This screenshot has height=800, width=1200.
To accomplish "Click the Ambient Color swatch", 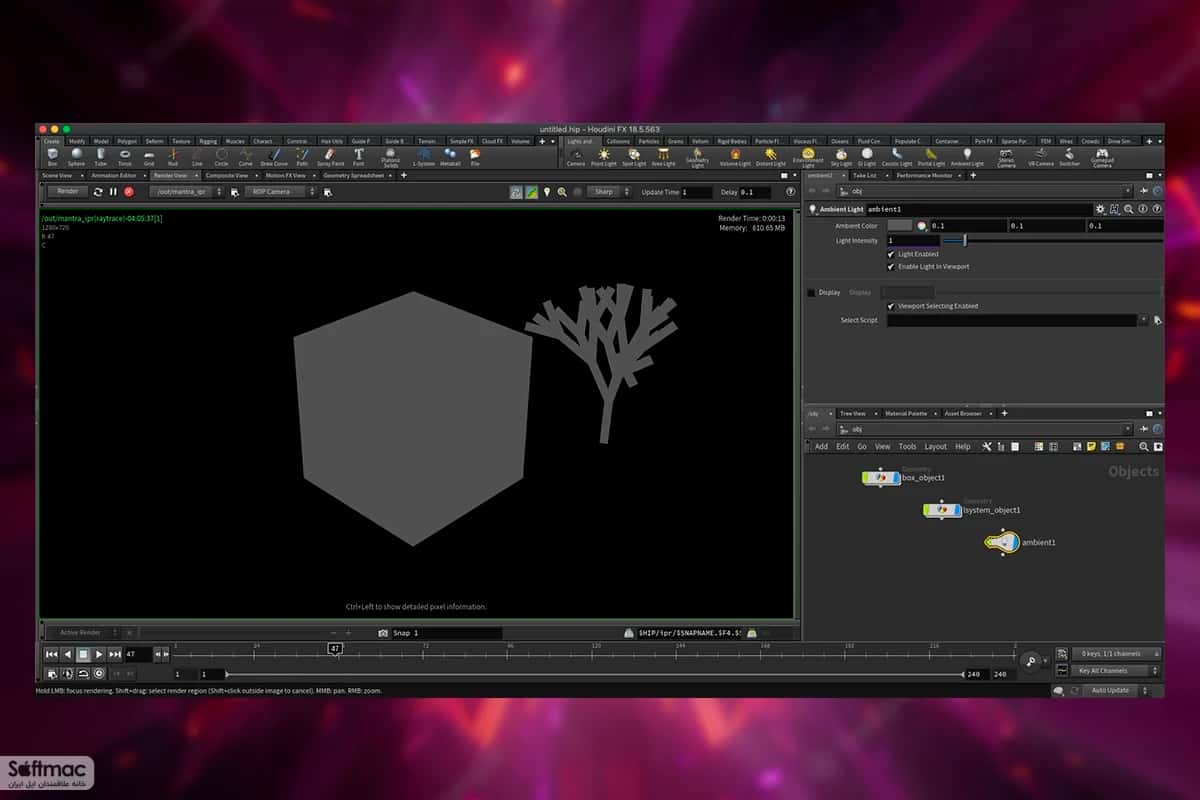I will coord(899,226).
